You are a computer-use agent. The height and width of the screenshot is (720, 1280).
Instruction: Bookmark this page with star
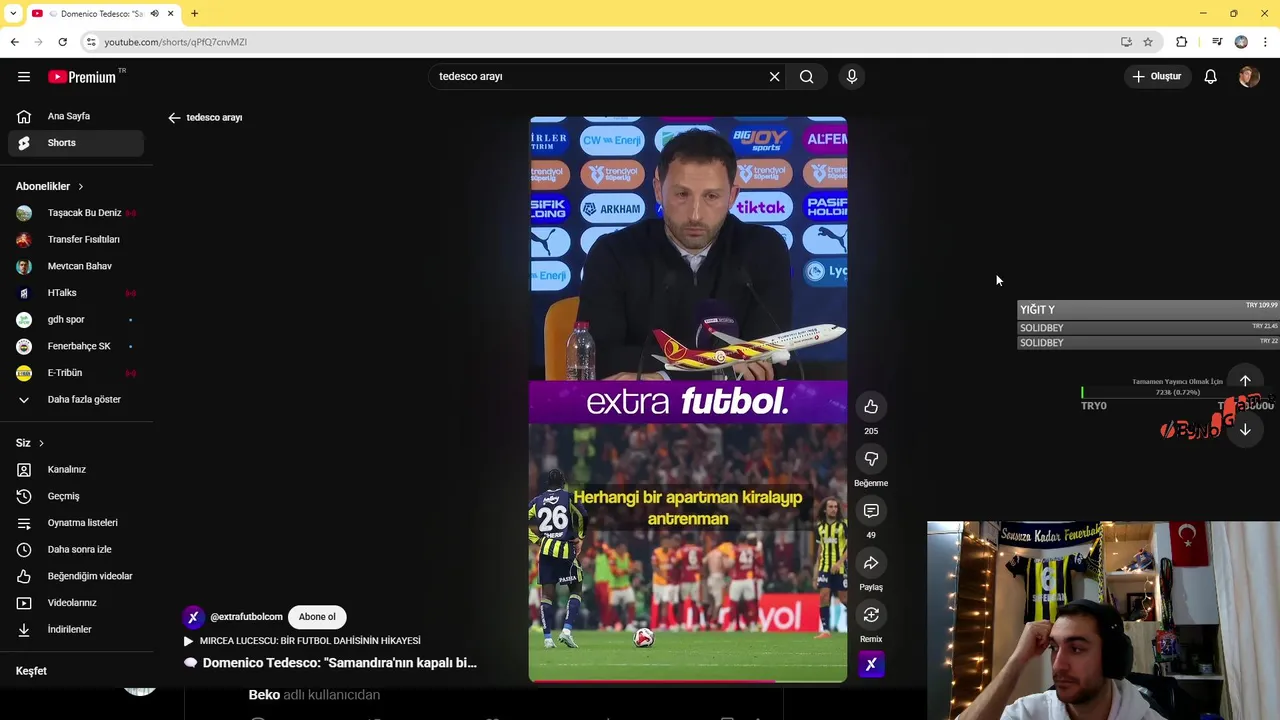point(1148,42)
